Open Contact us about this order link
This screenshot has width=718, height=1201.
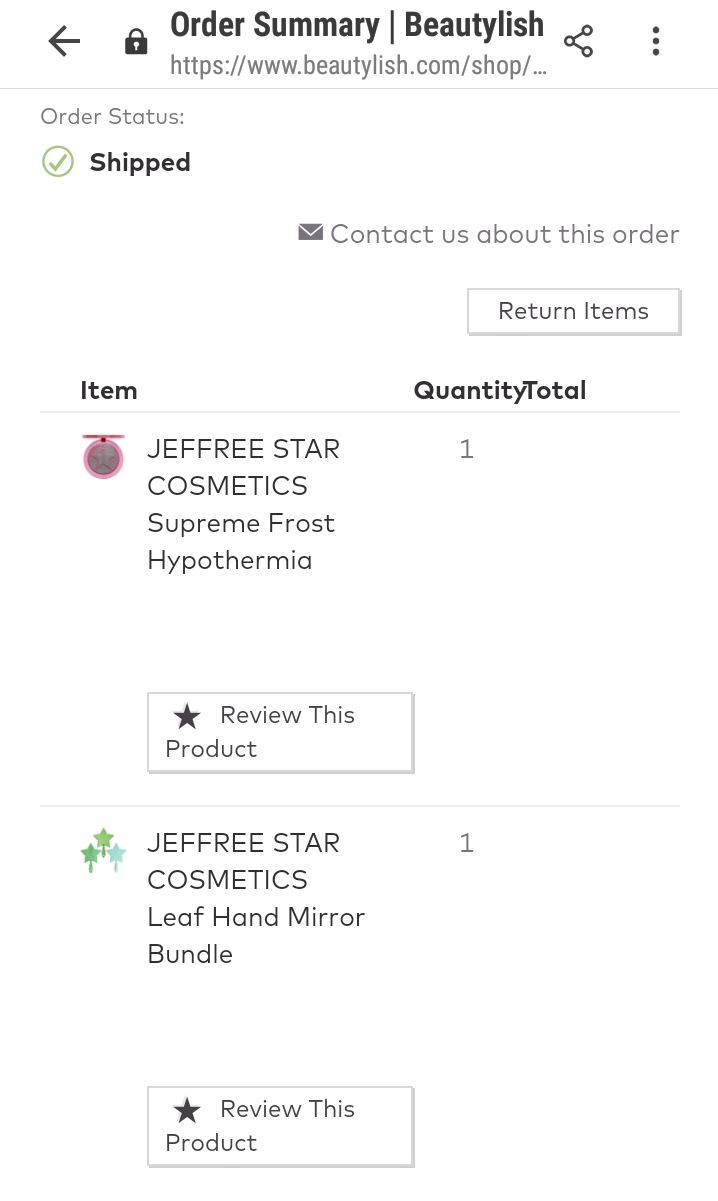tap(504, 234)
